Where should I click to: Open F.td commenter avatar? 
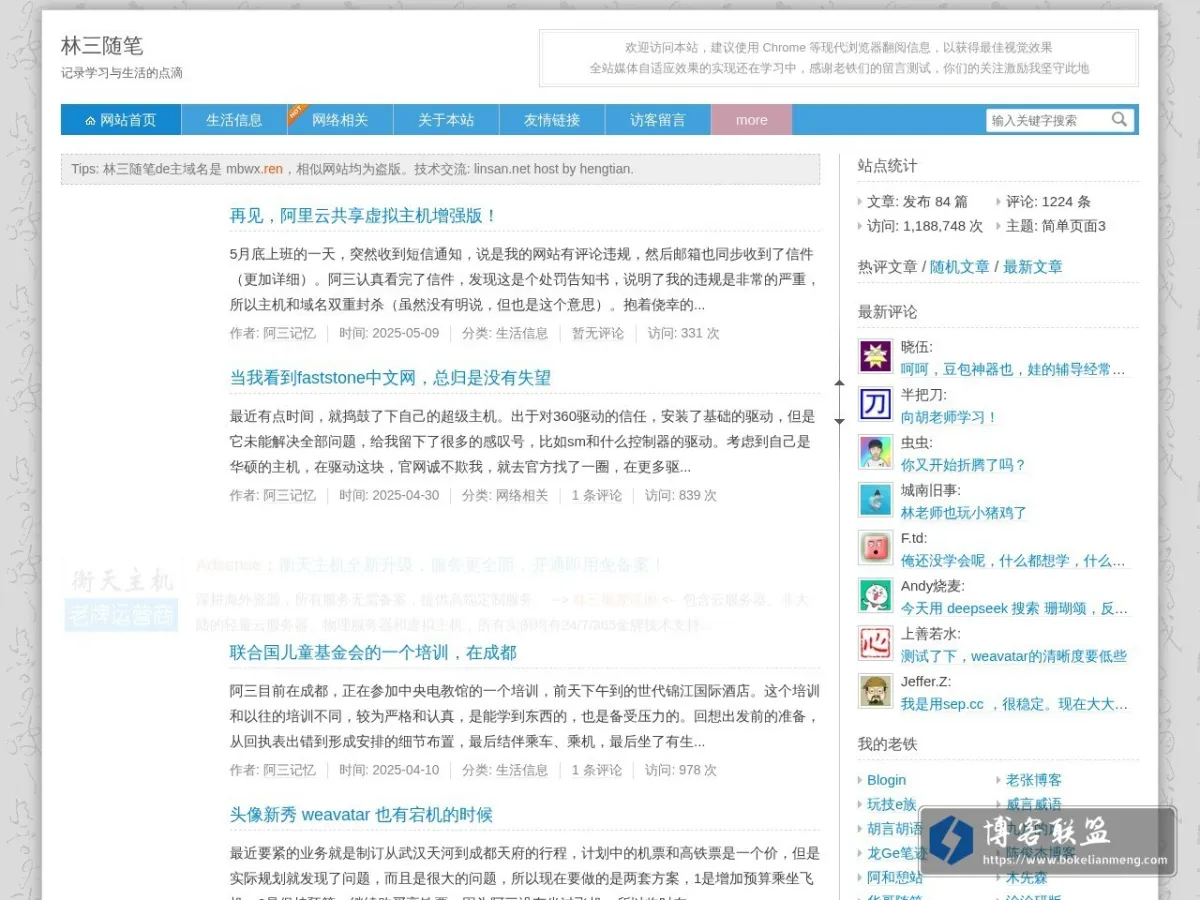(x=876, y=548)
